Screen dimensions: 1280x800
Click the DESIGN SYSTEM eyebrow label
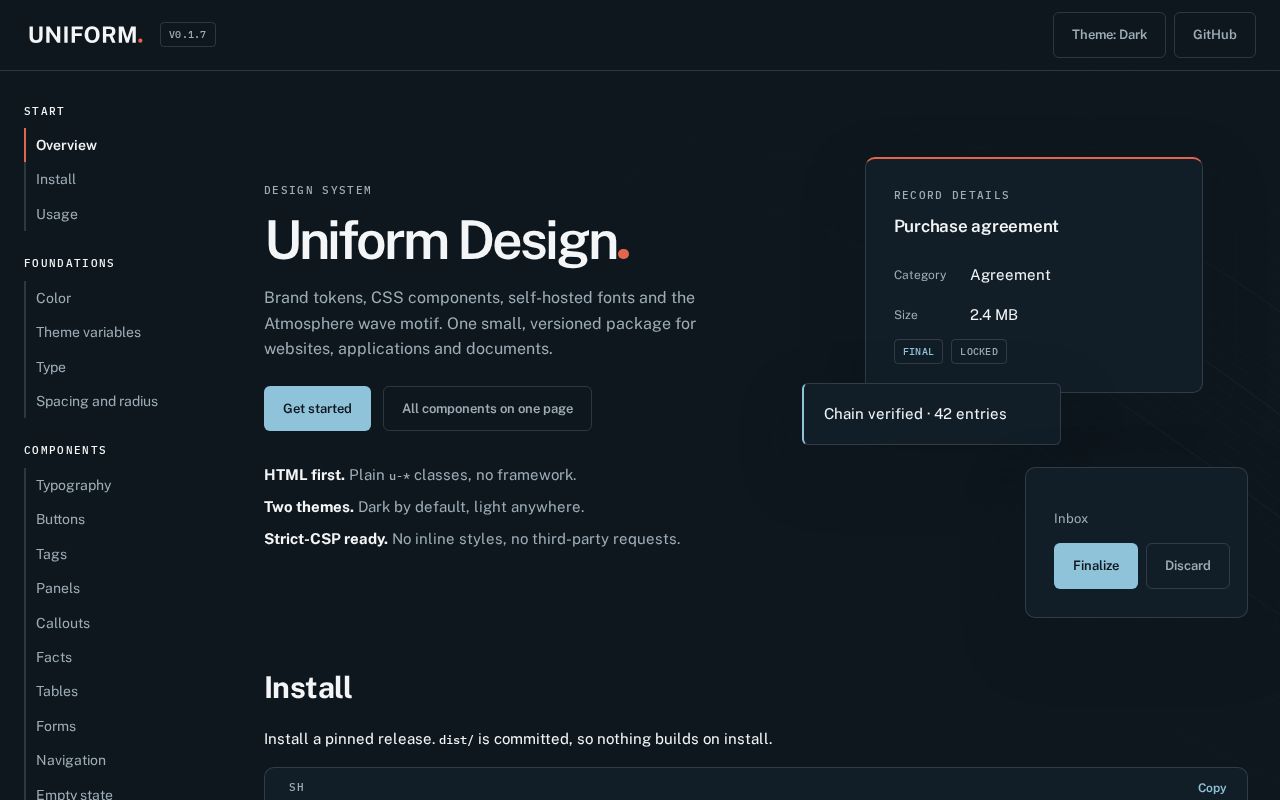click(x=318, y=190)
